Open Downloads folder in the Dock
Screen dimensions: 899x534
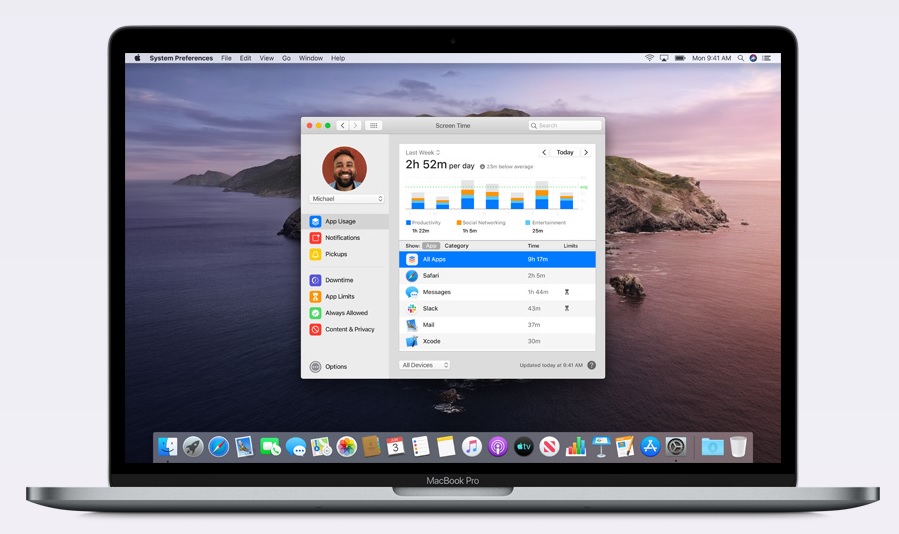point(712,446)
